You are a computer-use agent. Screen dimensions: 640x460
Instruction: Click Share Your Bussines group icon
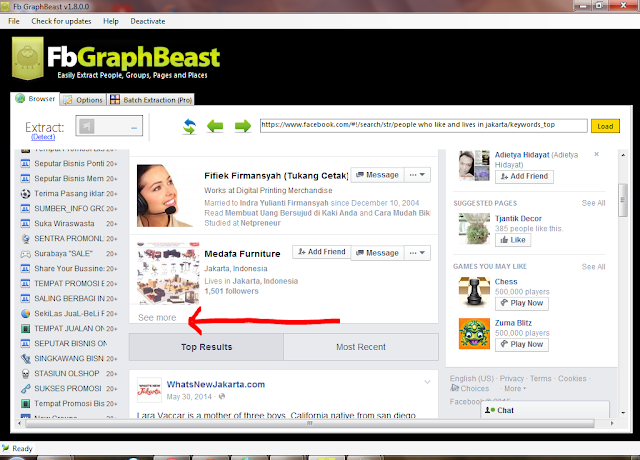(x=25, y=269)
